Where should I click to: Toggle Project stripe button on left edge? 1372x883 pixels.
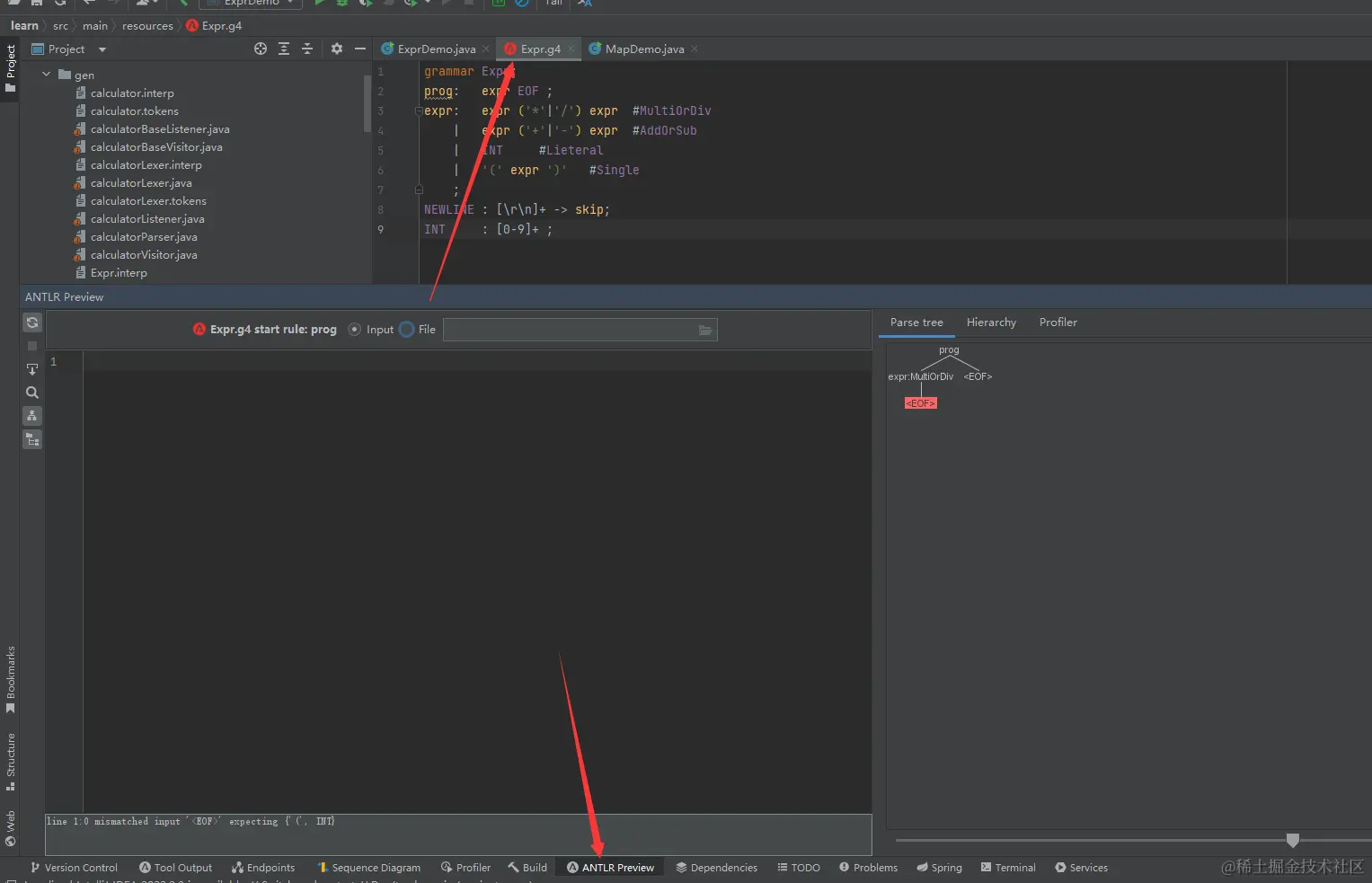pos(10,69)
